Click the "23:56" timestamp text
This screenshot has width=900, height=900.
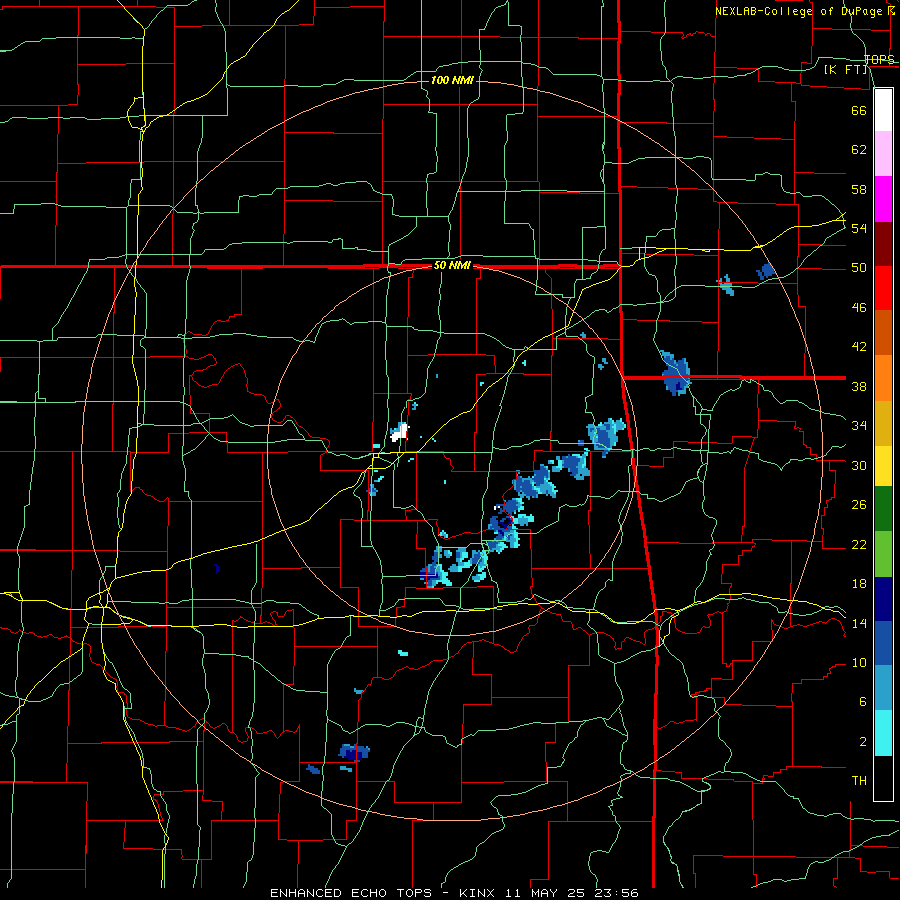[618, 893]
